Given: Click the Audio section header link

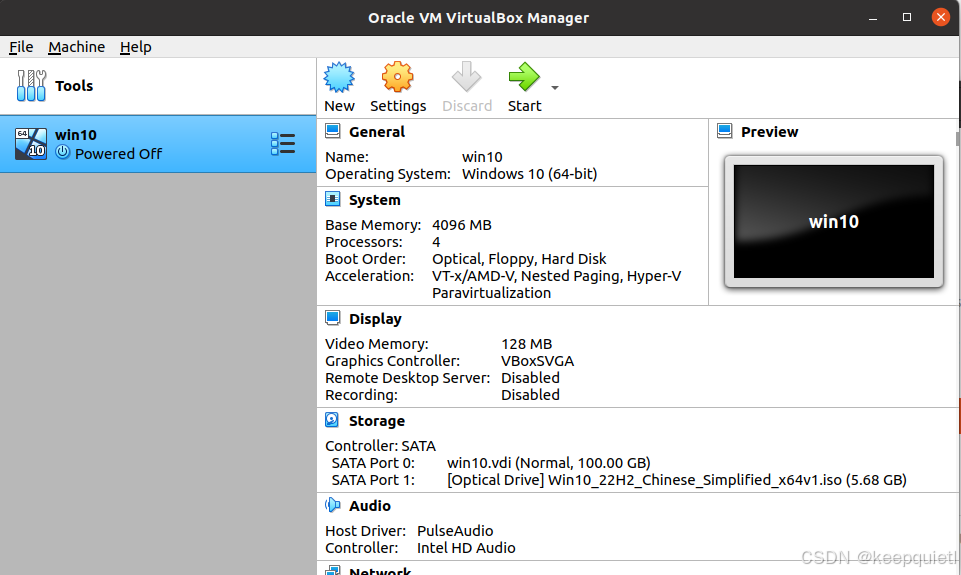Looking at the screenshot, I should coord(369,506).
